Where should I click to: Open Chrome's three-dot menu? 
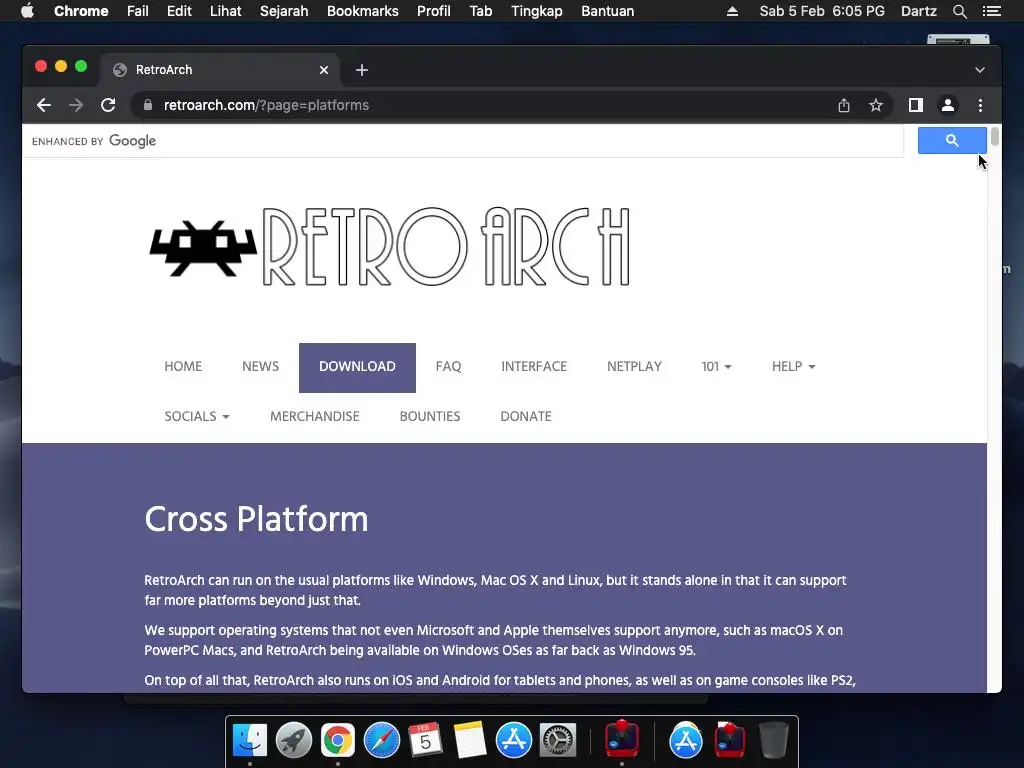[980, 105]
